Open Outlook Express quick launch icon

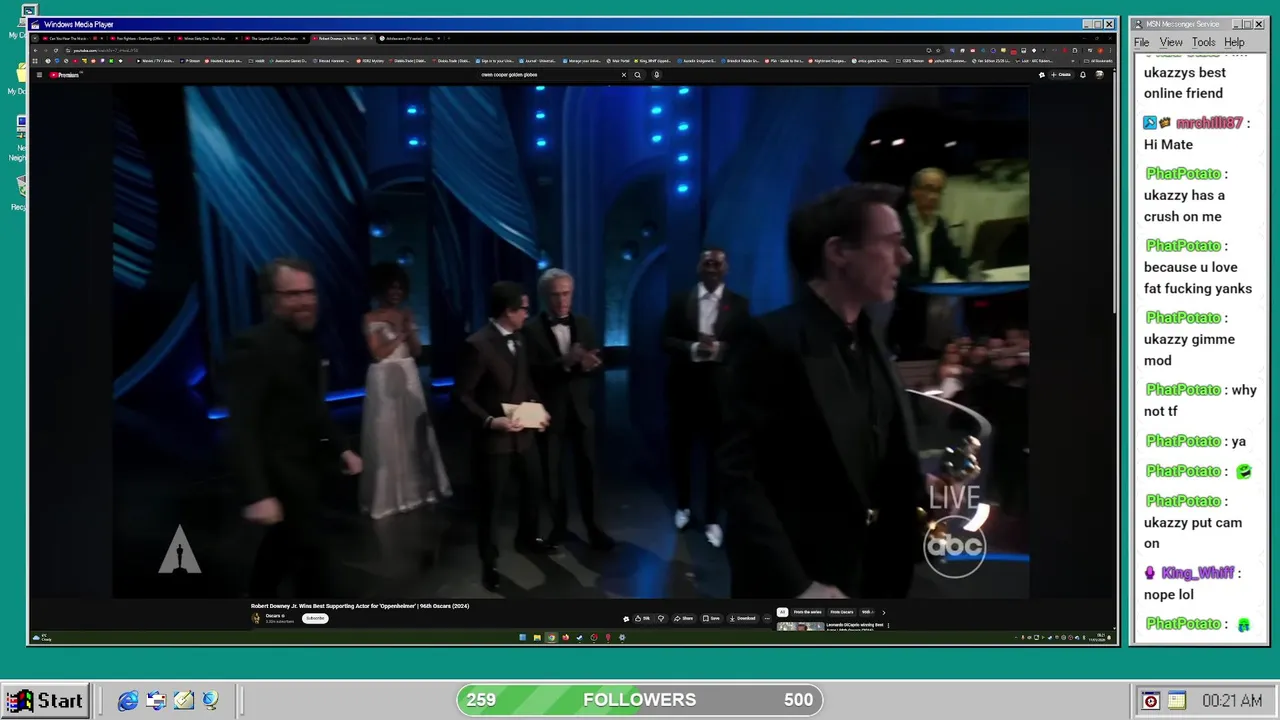pos(156,701)
